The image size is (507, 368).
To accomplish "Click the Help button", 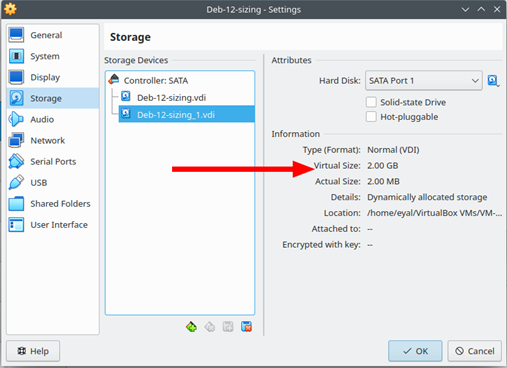I will click(x=33, y=351).
